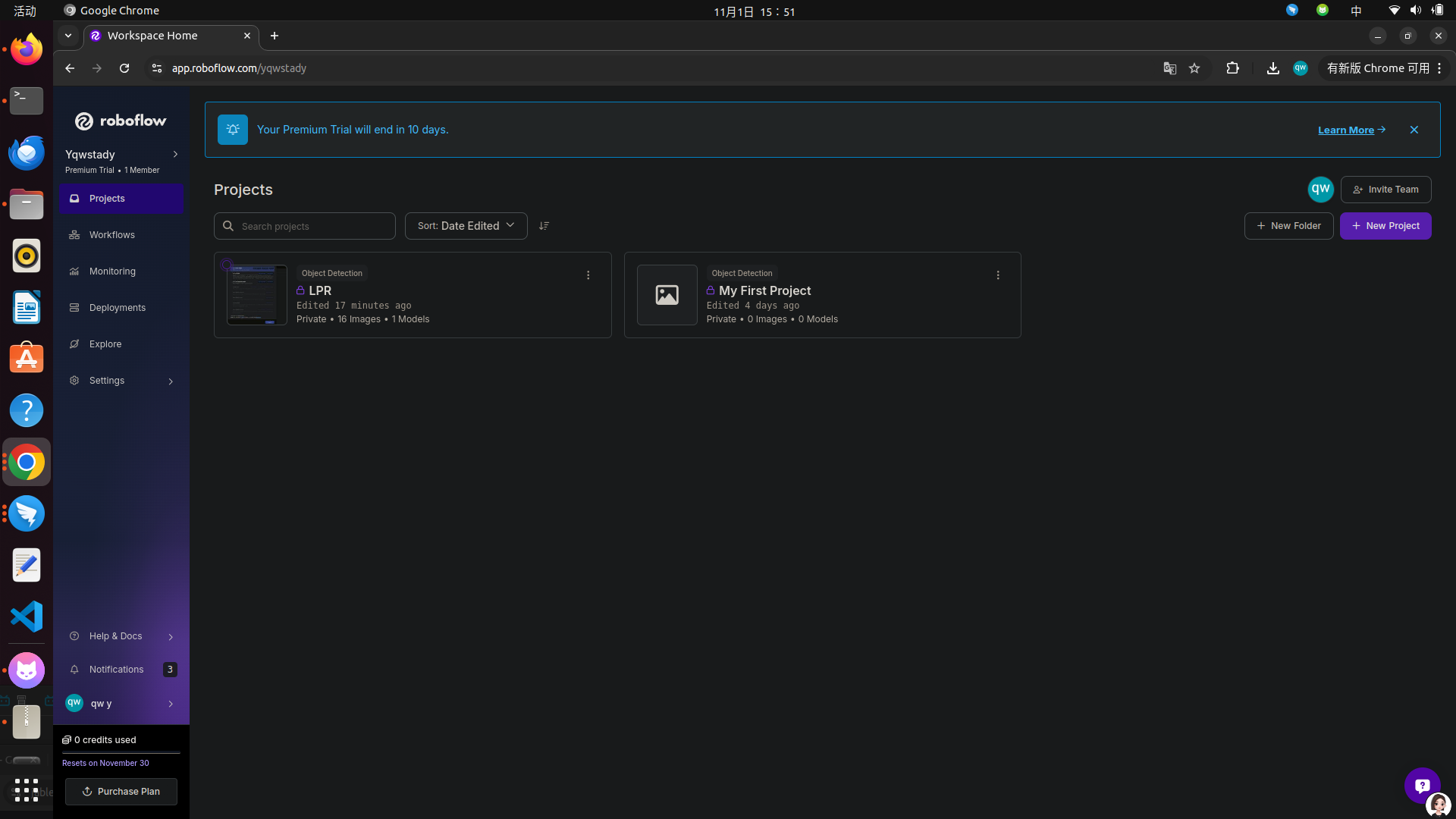Open Notifications in sidebar
The image size is (1456, 819).
tap(116, 670)
